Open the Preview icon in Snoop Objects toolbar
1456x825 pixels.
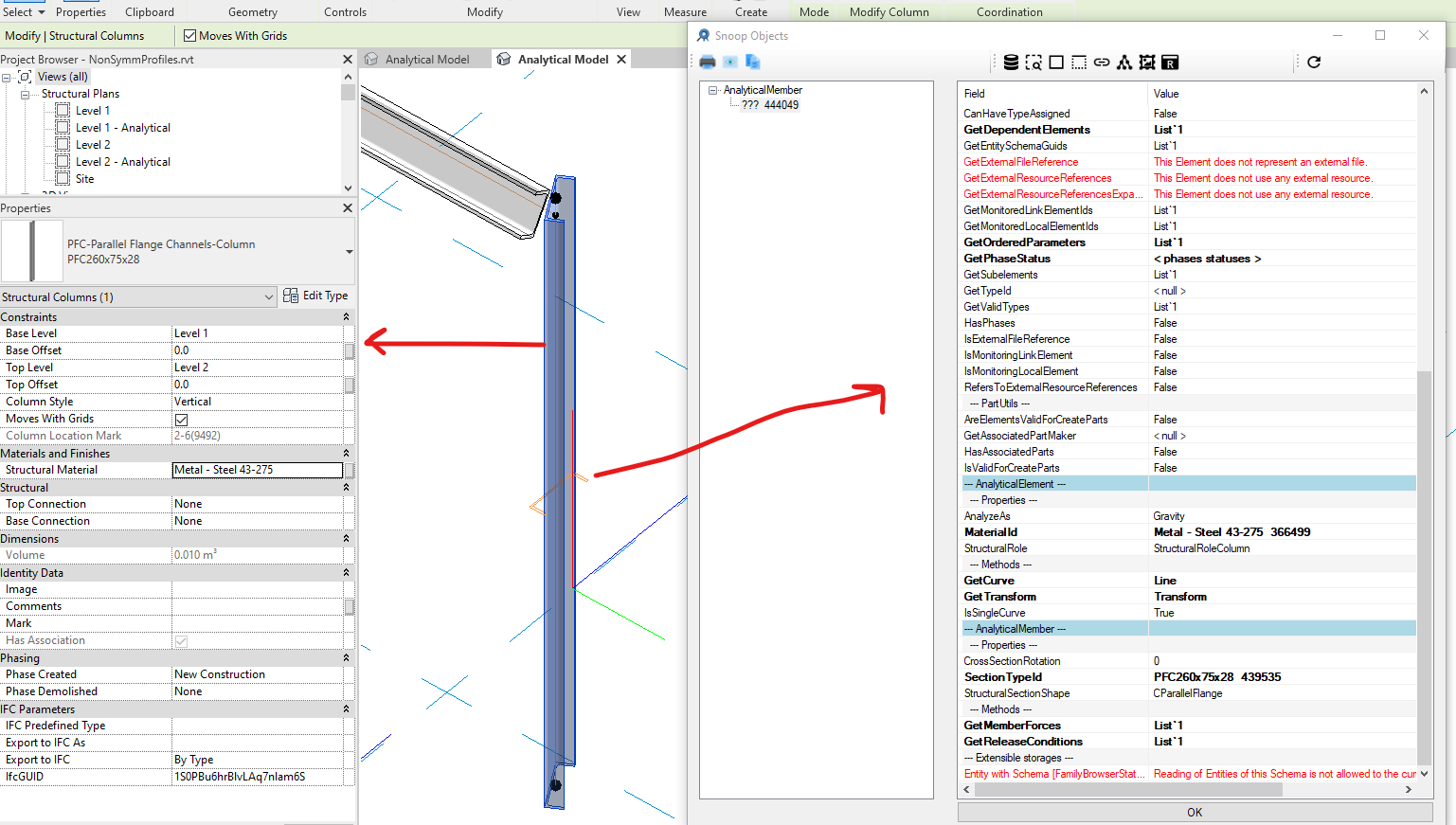729,62
